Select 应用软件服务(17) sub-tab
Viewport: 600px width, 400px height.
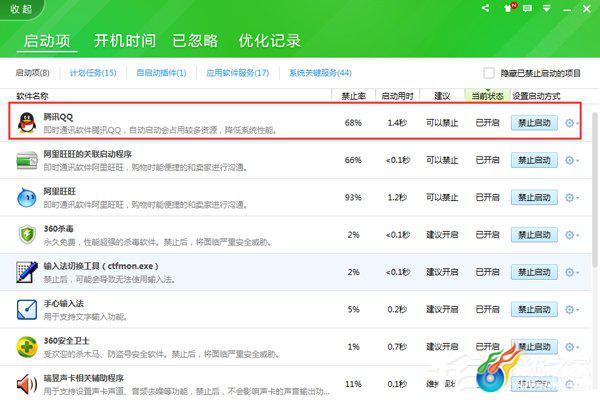pyautogui.click(x=238, y=73)
